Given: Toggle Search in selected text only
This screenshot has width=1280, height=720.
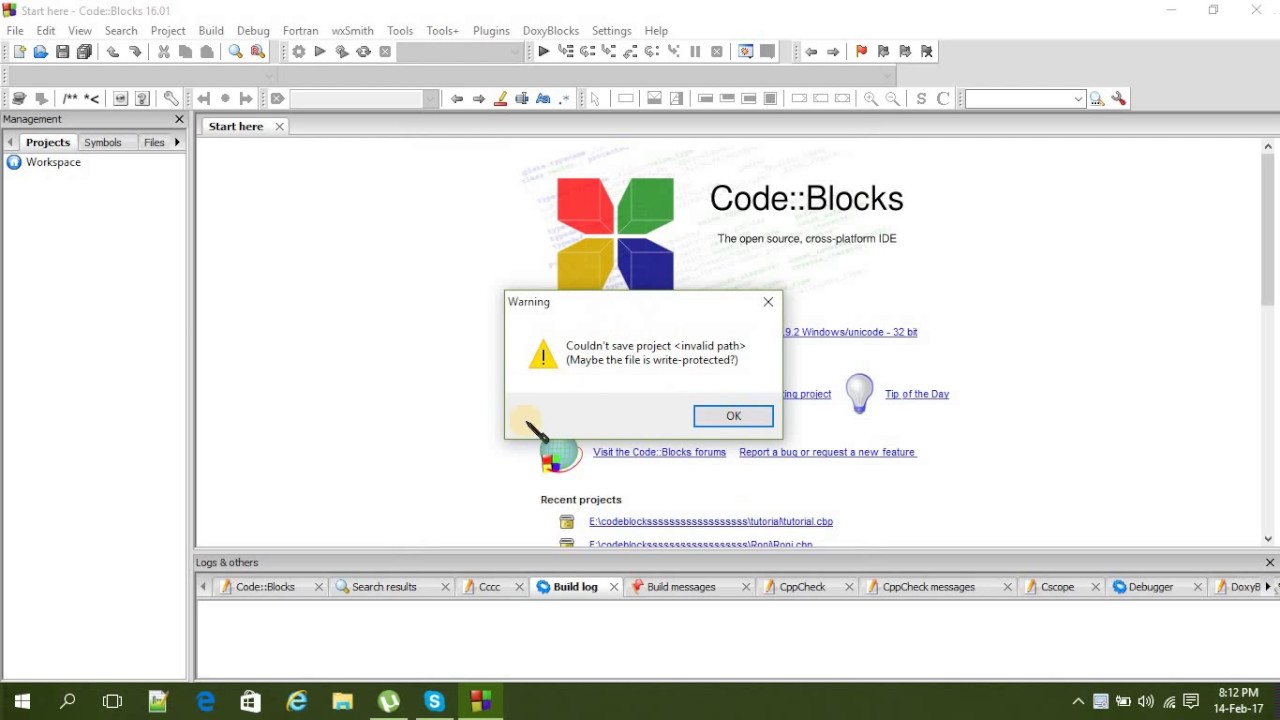Looking at the screenshot, I should tap(522, 99).
